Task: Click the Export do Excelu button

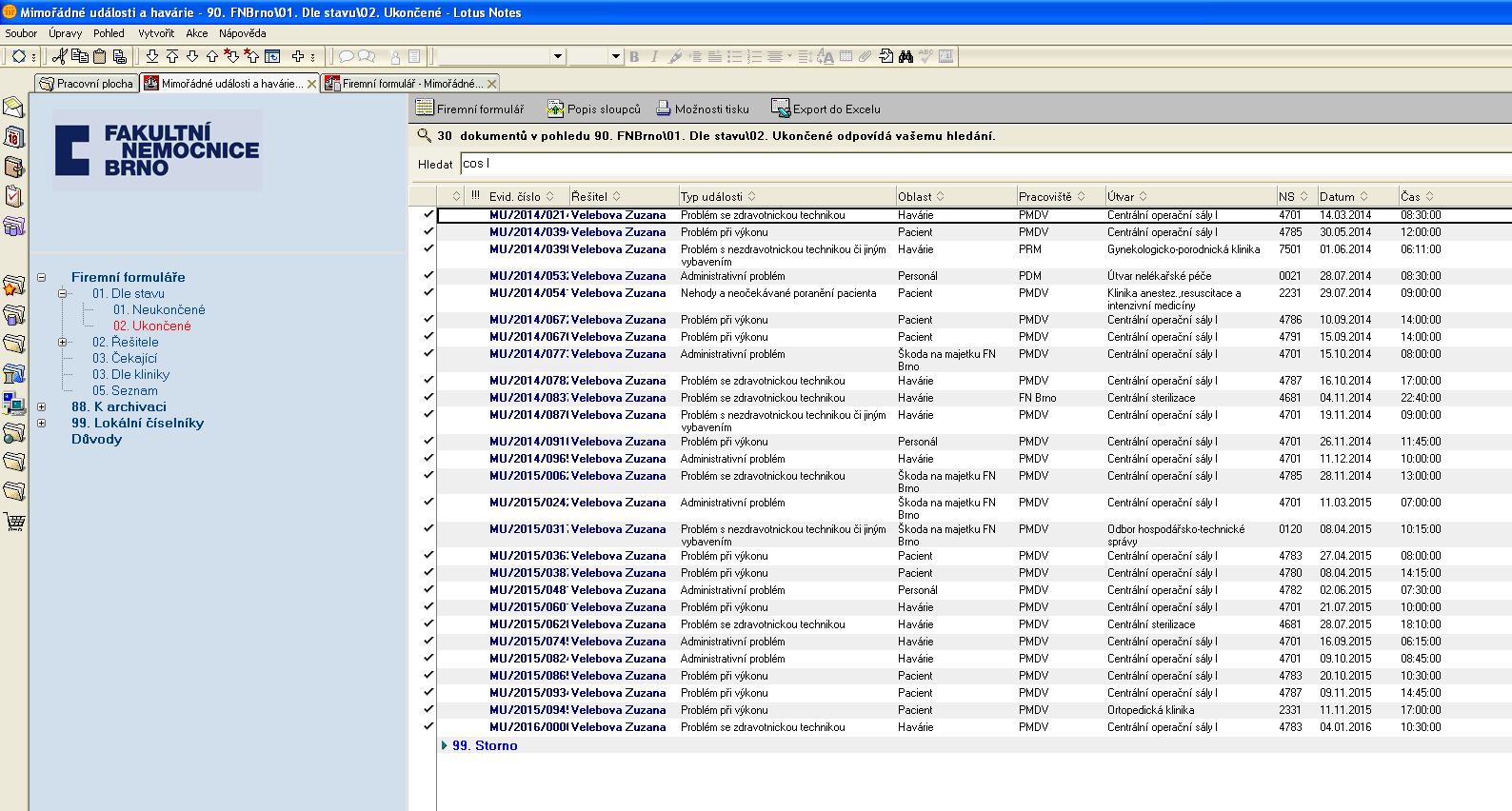Action: (826, 109)
